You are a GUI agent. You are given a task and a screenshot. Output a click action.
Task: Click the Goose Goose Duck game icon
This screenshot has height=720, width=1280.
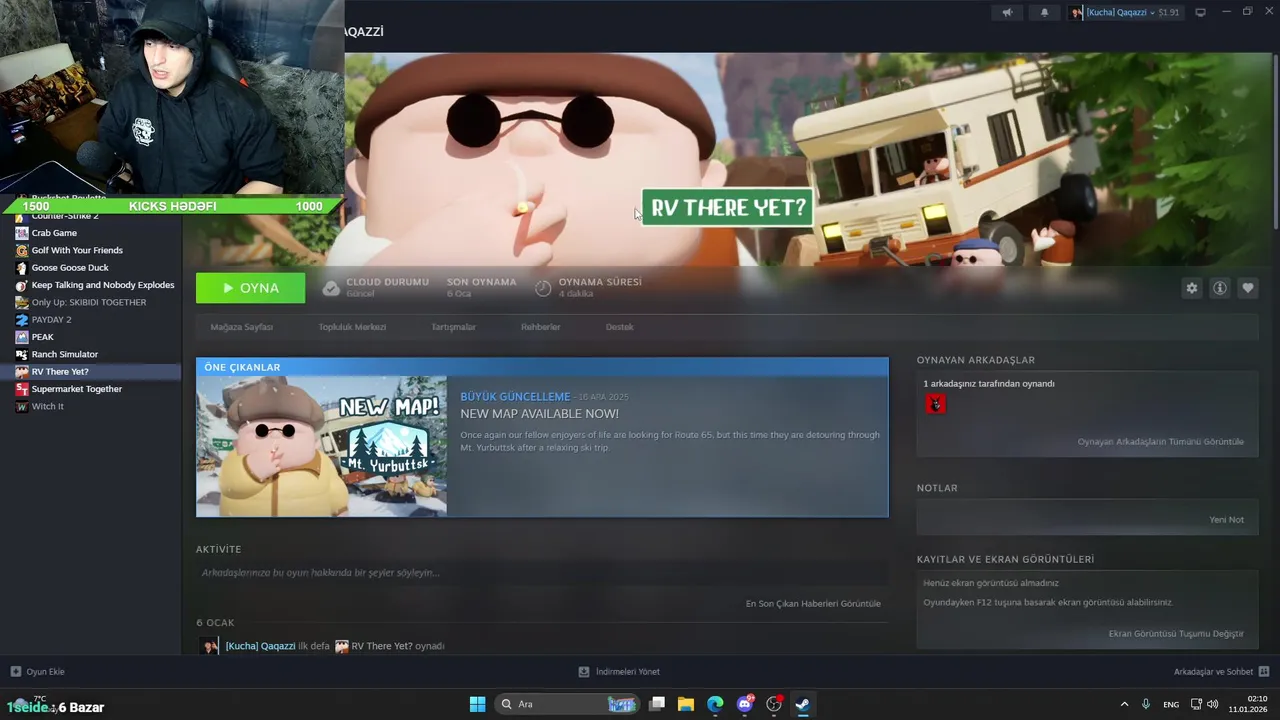tap(22, 268)
